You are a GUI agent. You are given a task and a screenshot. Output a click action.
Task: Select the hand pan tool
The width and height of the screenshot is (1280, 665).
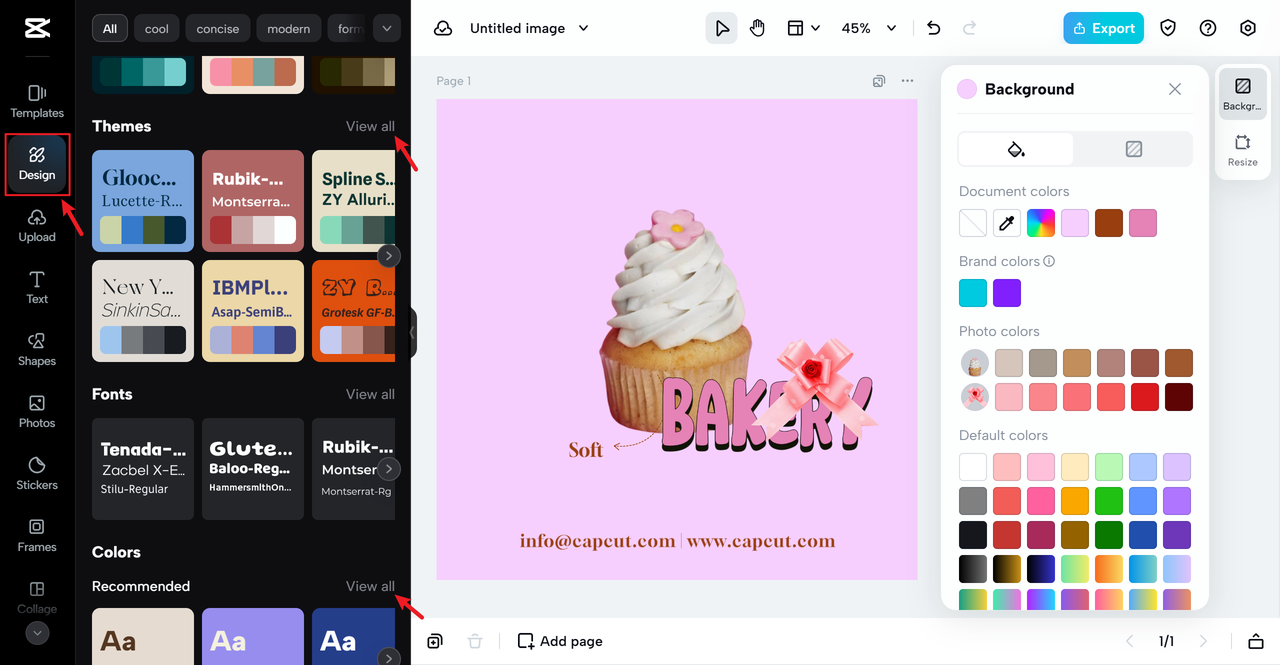757,28
